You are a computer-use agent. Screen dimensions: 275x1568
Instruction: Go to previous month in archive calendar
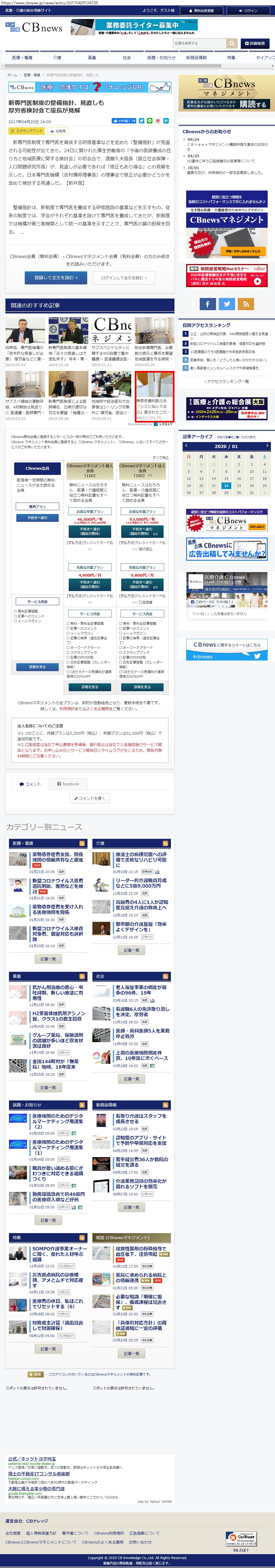tap(185, 446)
